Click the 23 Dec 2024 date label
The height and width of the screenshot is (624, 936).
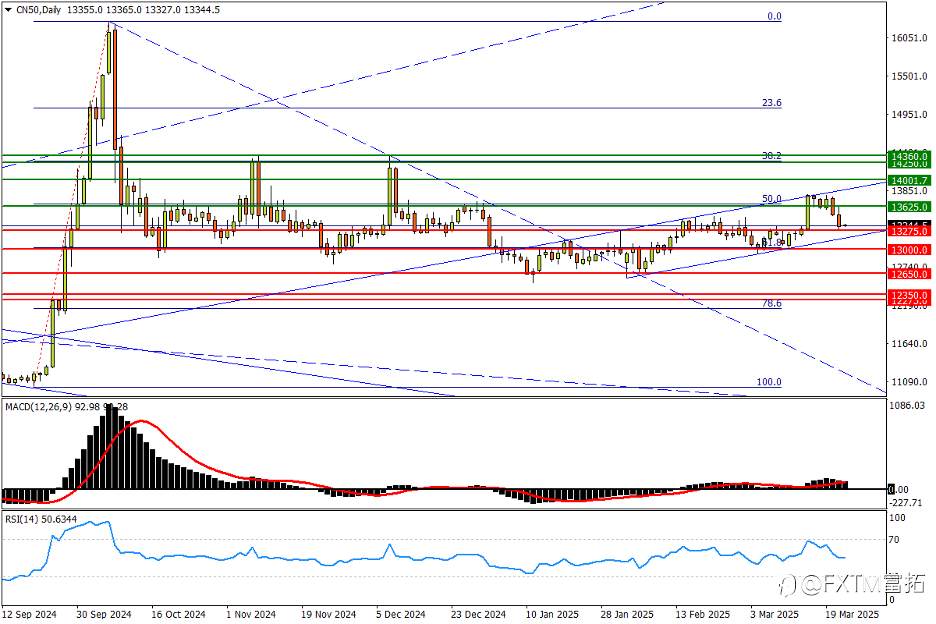pos(478,614)
